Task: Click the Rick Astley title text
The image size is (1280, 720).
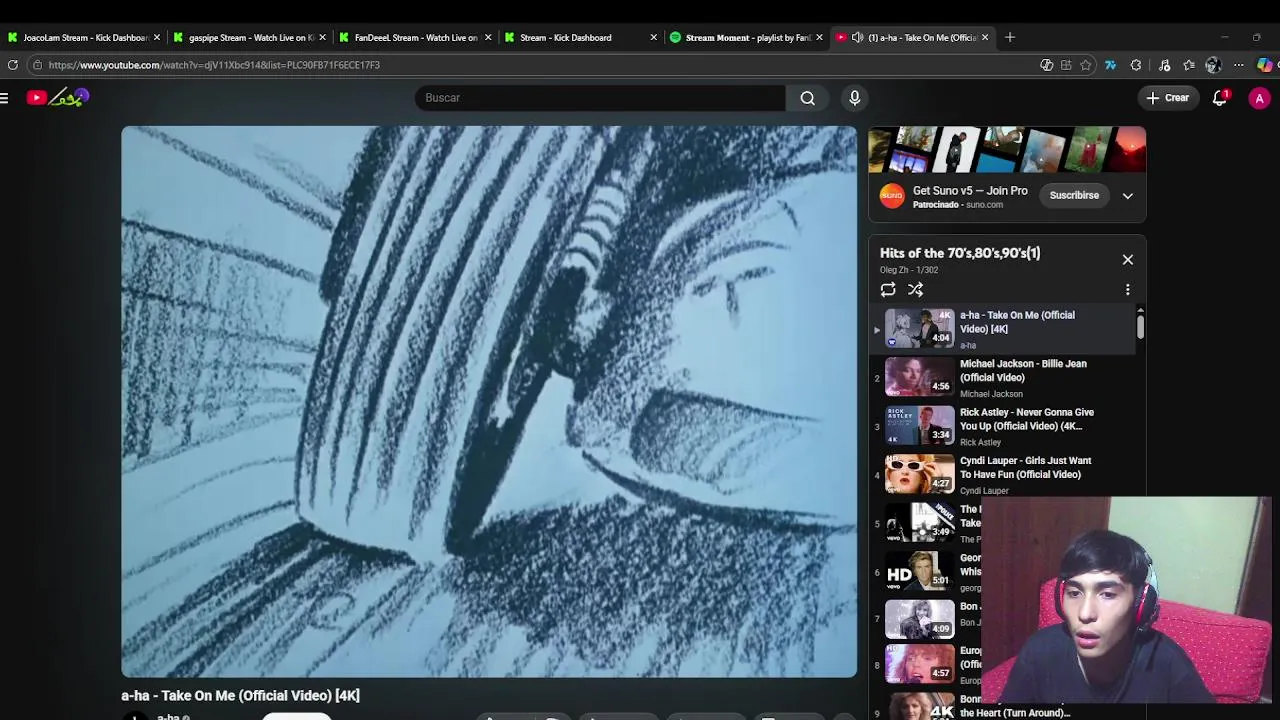Action: click(x=1027, y=419)
